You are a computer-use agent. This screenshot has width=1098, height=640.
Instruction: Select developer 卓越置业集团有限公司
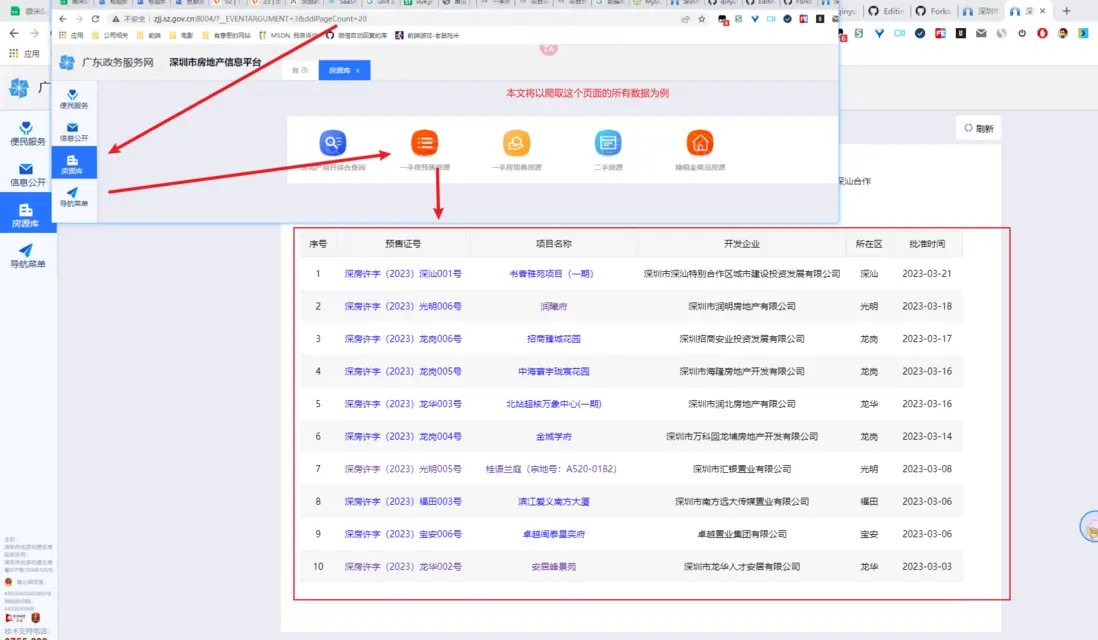pyautogui.click(x=742, y=534)
